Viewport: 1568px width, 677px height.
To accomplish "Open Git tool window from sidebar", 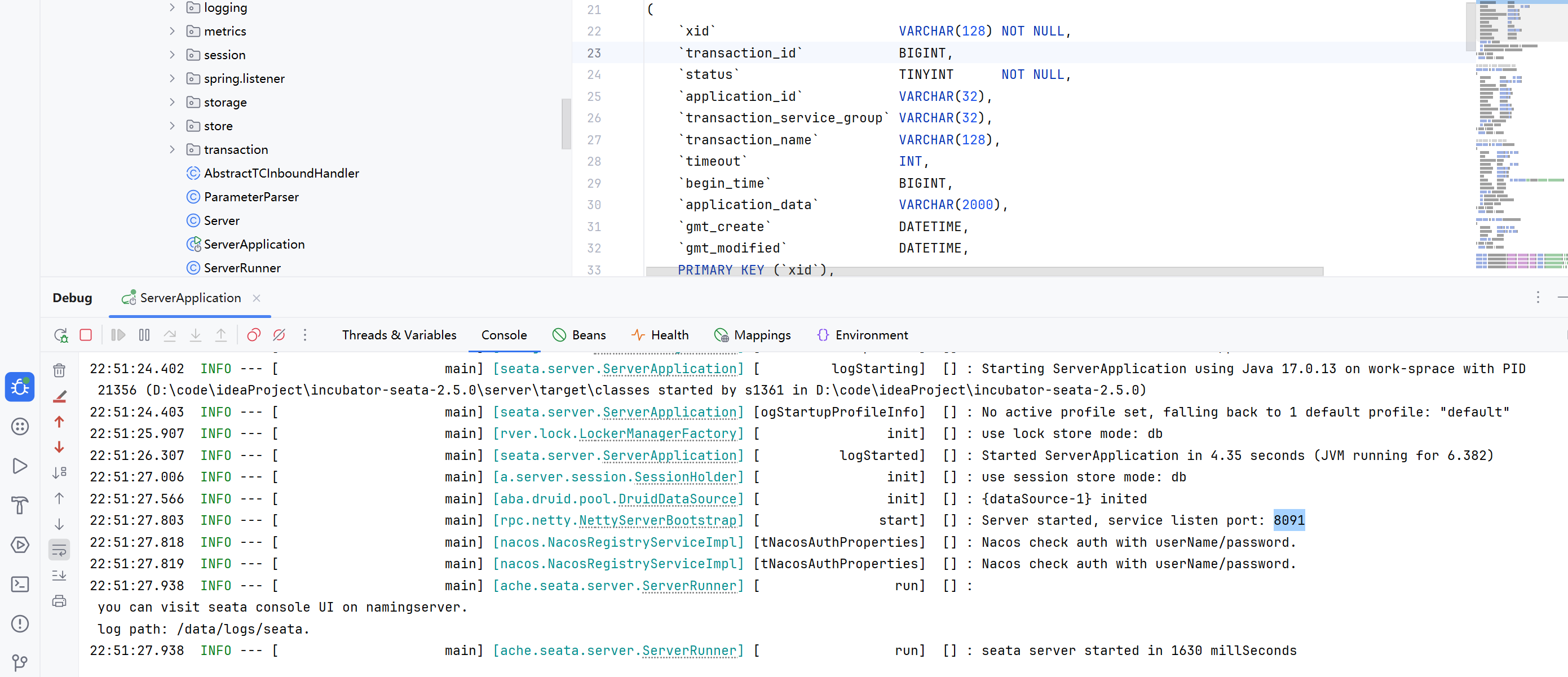I will coord(20,662).
